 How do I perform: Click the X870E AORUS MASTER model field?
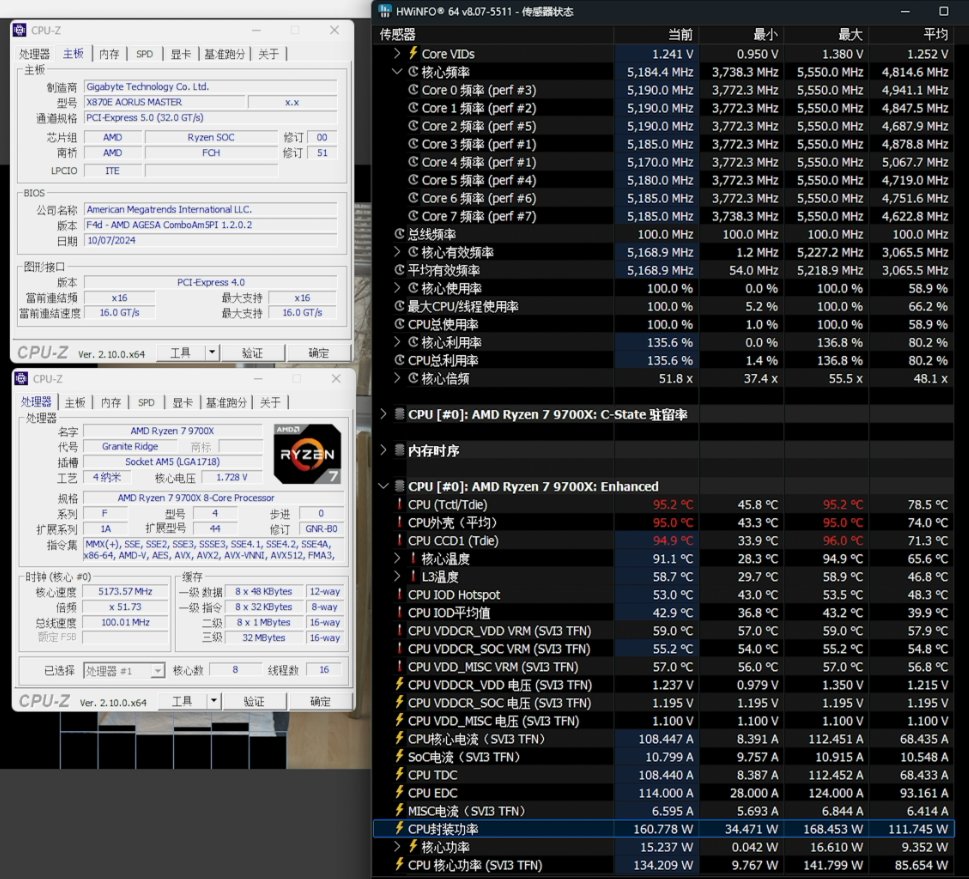164,102
